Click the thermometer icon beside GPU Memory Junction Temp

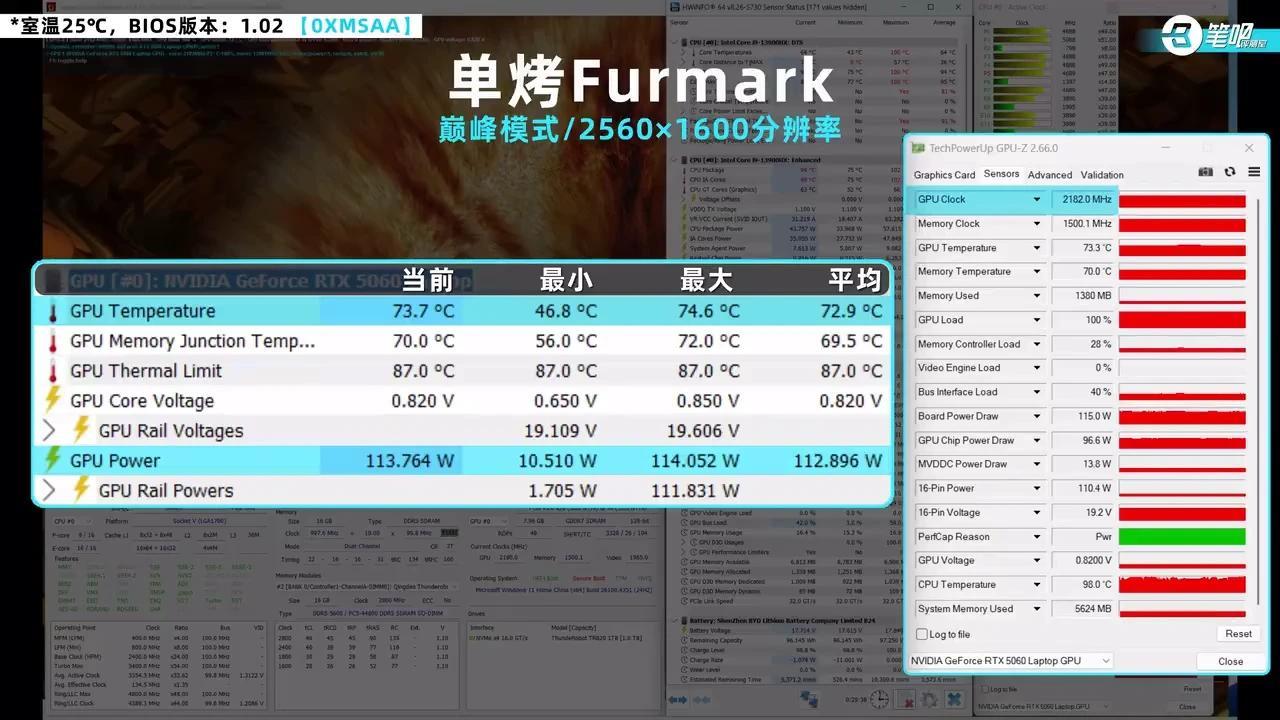point(52,341)
